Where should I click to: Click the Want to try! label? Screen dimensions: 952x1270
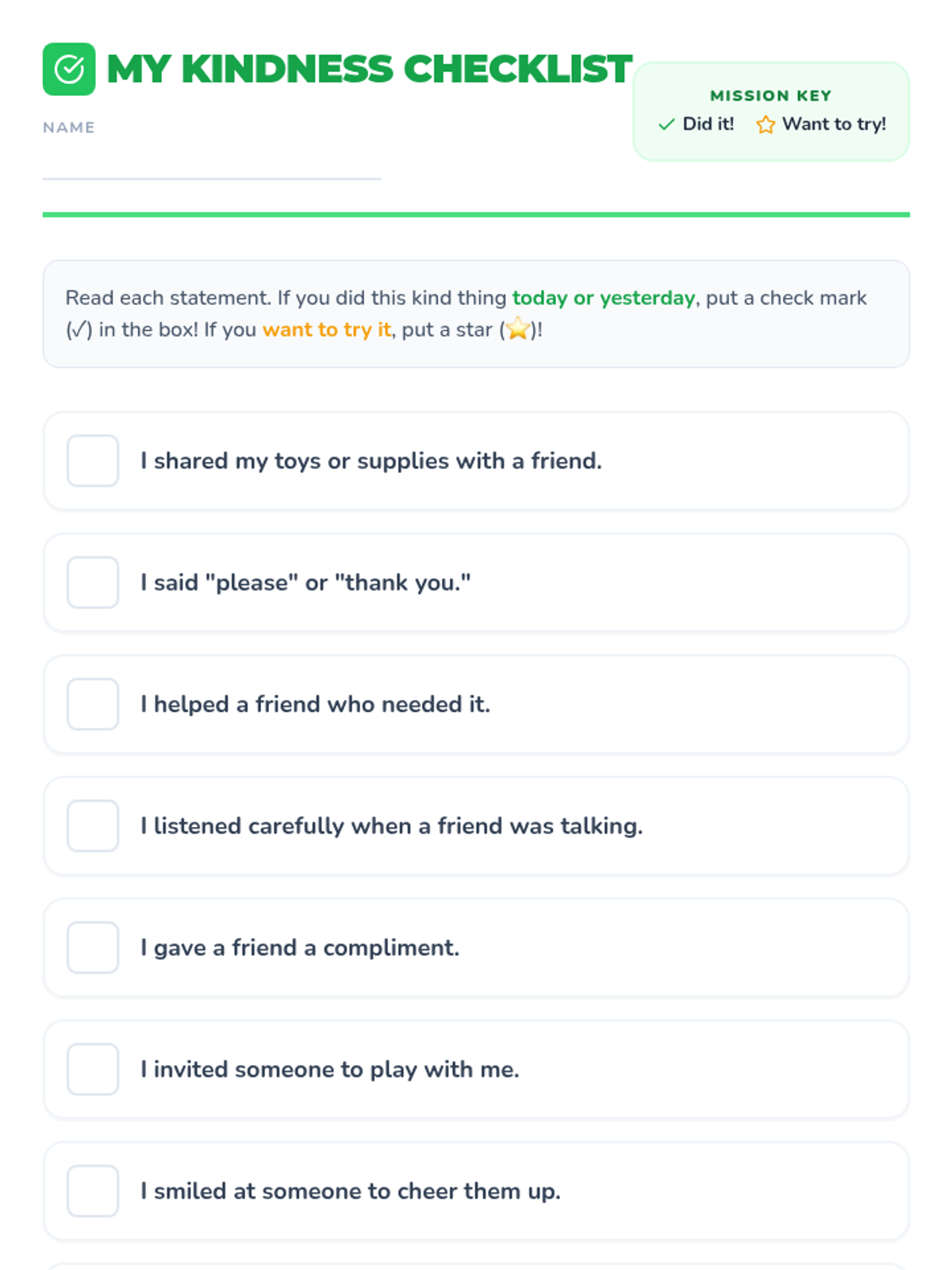tap(834, 125)
